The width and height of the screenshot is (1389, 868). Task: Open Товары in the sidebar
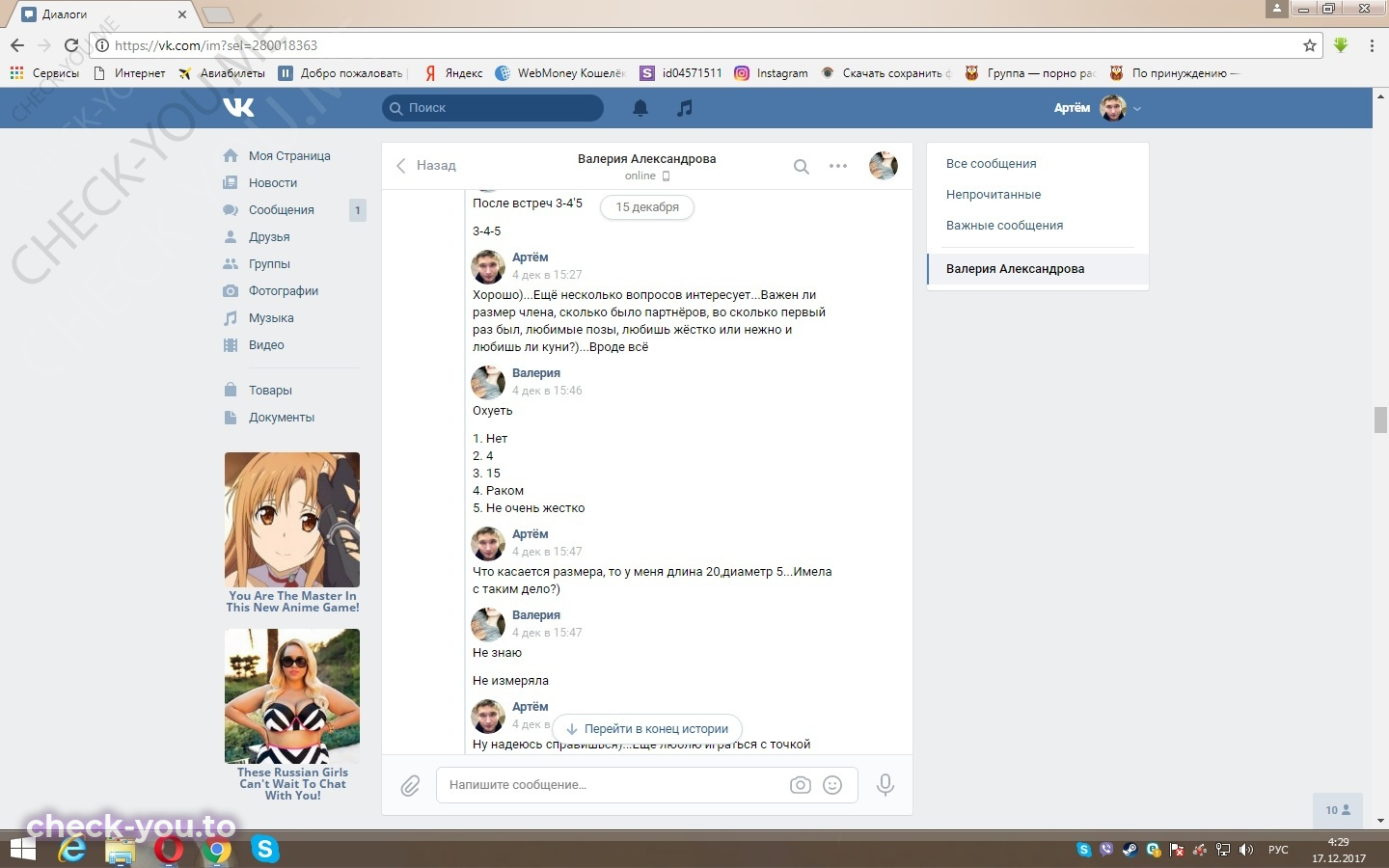tap(270, 391)
